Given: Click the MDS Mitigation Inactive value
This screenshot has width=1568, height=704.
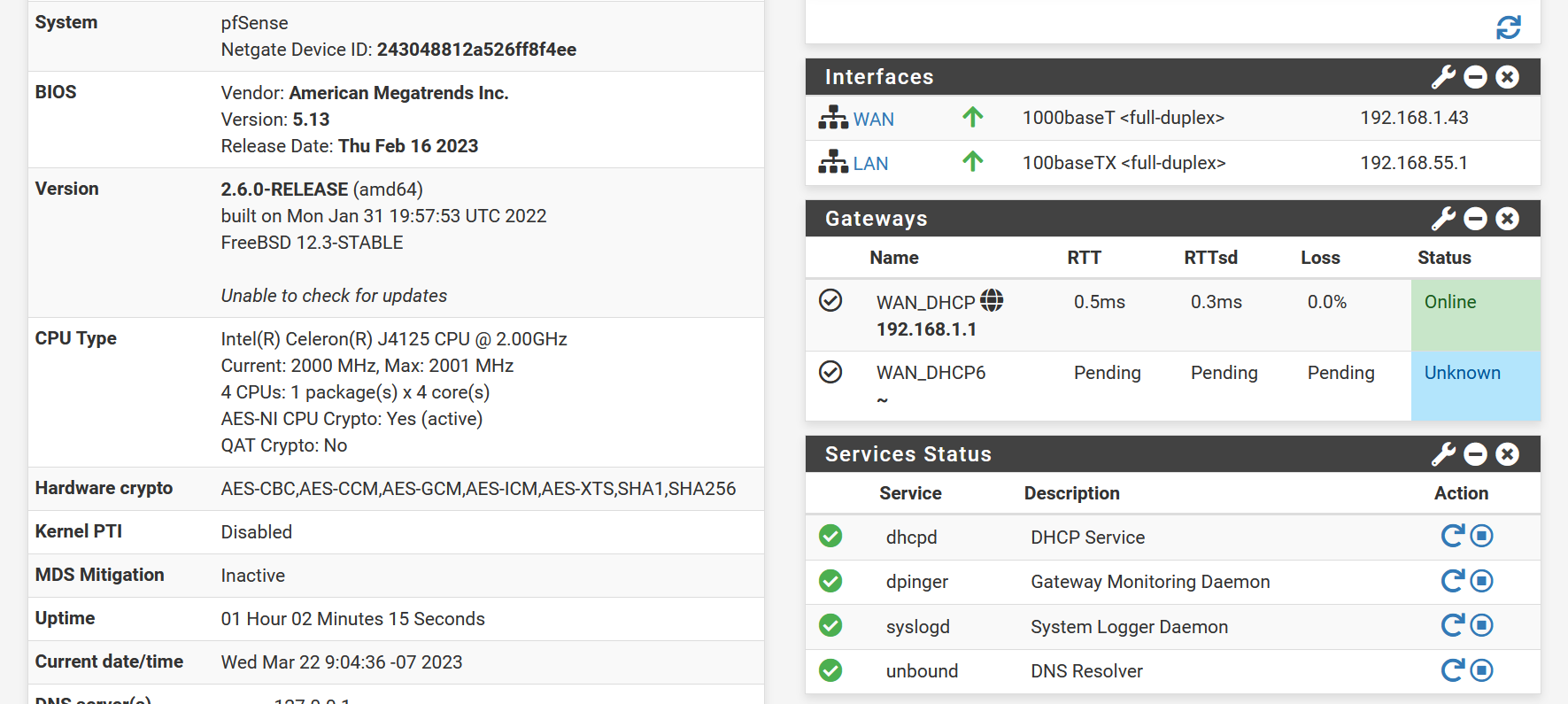Looking at the screenshot, I should (x=252, y=576).
